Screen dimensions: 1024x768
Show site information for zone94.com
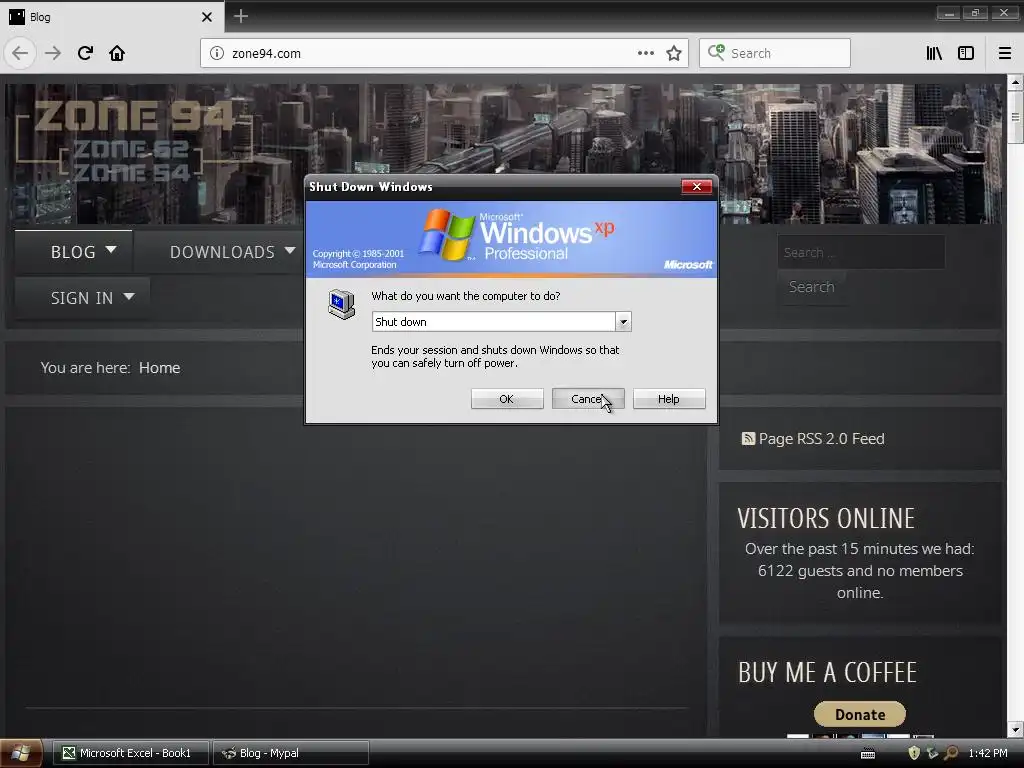(216, 53)
